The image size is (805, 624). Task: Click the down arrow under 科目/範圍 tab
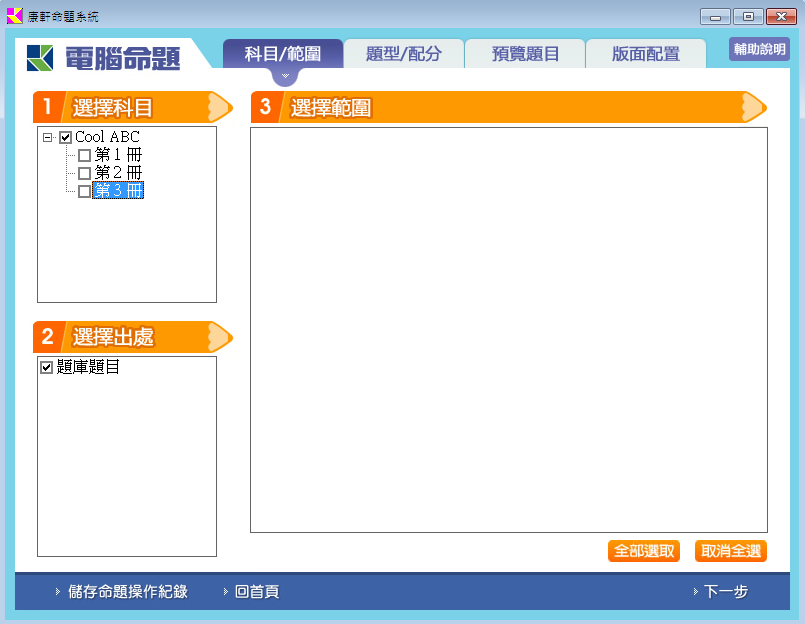[285, 76]
